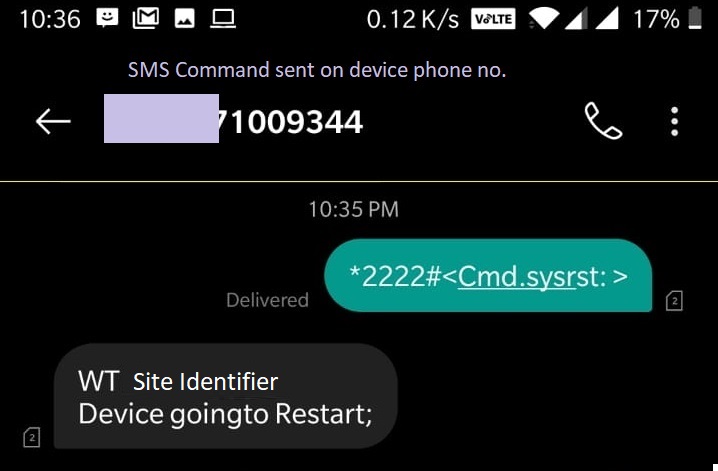
Task: Select the sent *2222# message bubble
Action: (488, 276)
